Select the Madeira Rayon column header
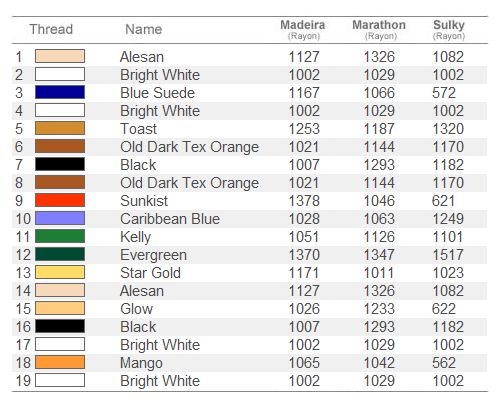Image resolution: width=500 pixels, height=402 pixels. 303,30
